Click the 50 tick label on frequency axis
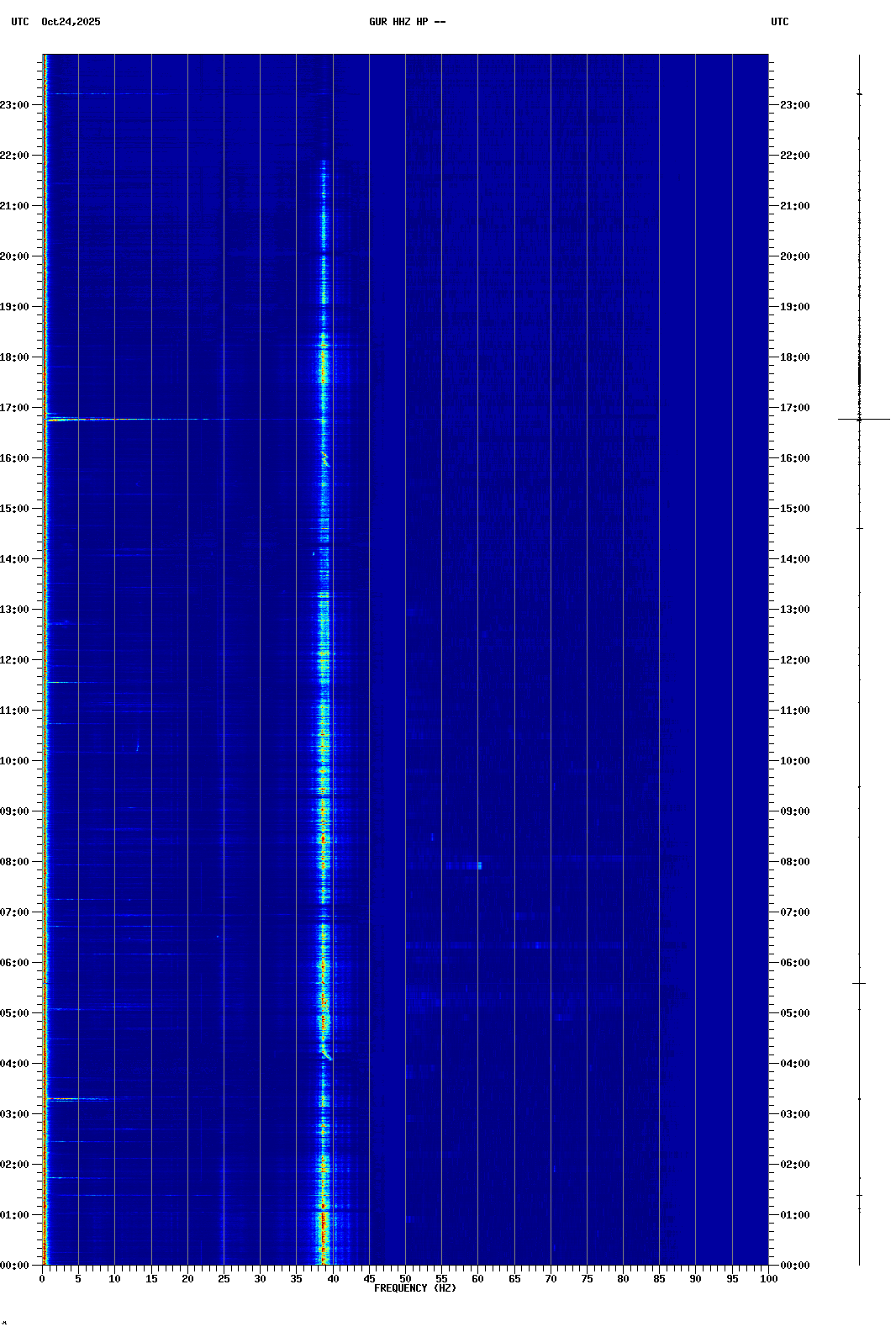The image size is (896, 1332). (405, 1279)
